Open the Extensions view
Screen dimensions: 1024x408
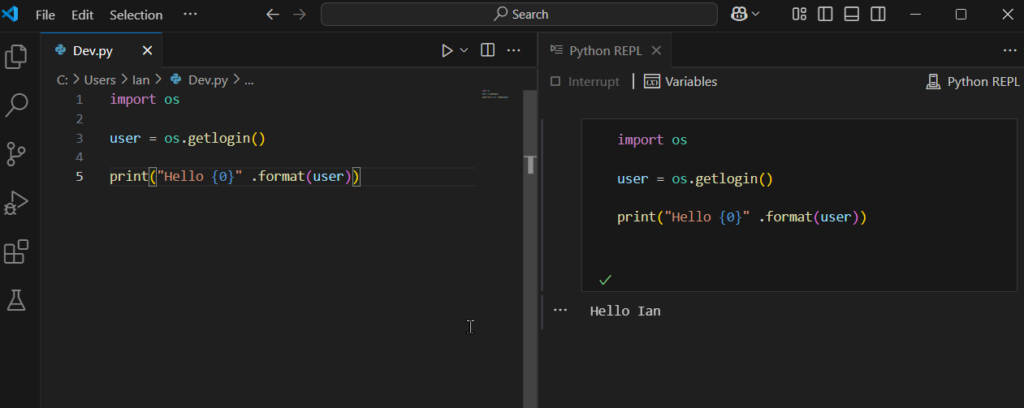(16, 252)
